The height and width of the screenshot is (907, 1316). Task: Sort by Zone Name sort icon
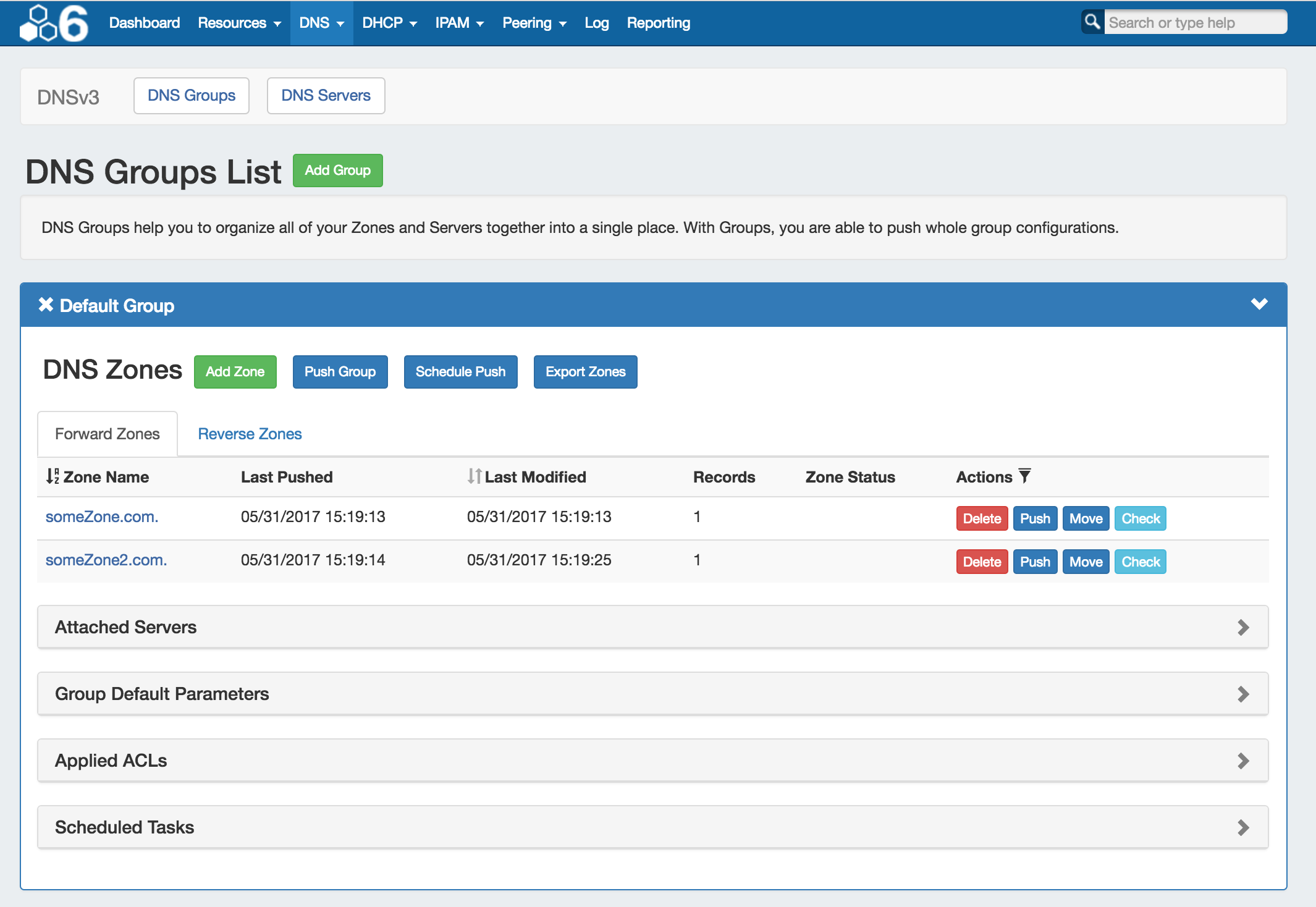[53, 476]
